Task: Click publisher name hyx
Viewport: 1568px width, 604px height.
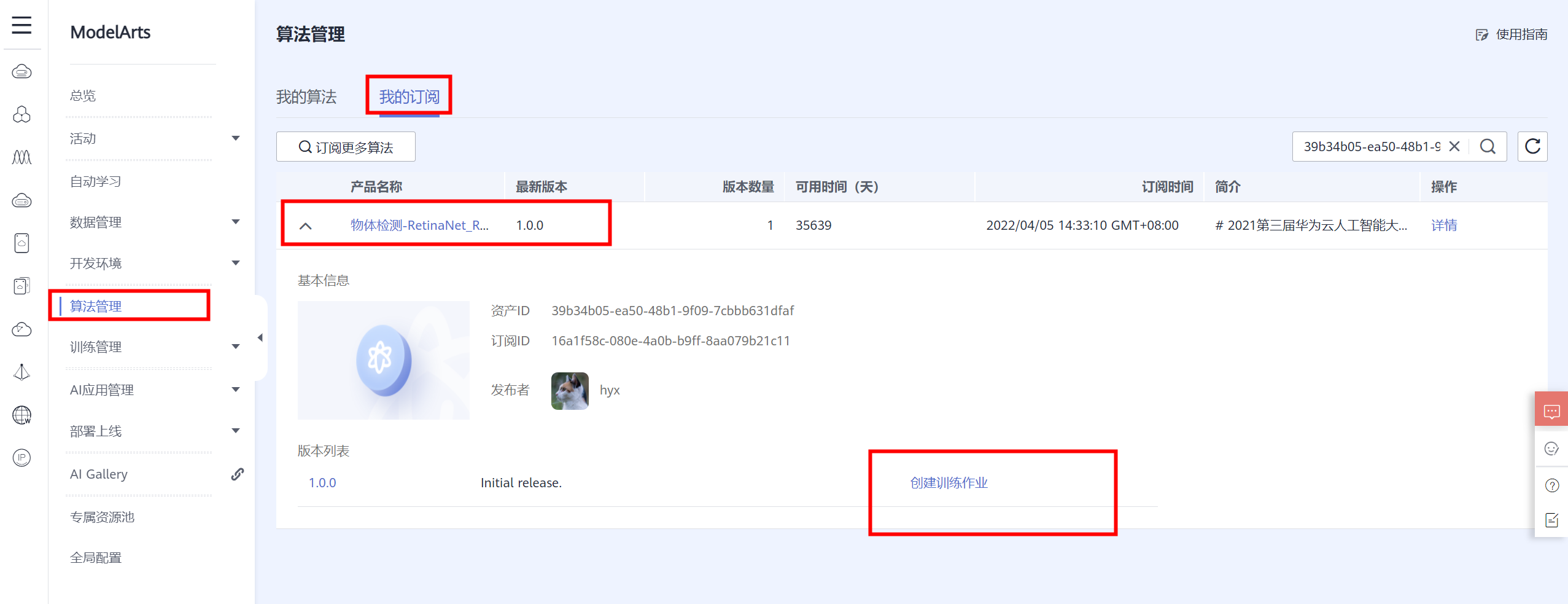Action: (610, 390)
